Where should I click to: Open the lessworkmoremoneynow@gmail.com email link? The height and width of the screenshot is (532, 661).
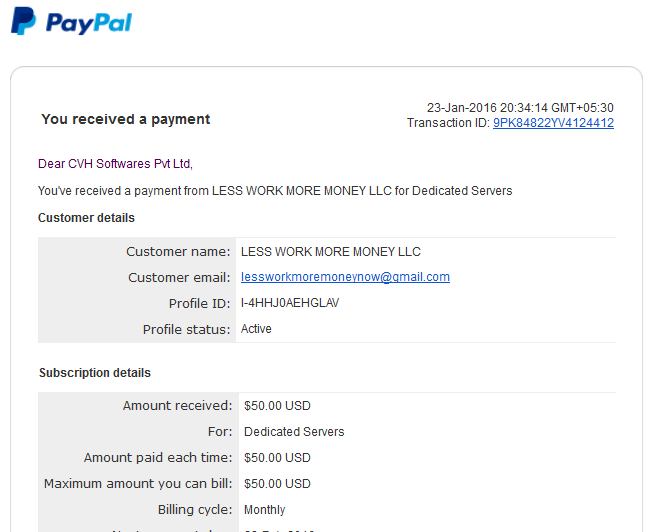coord(345,277)
